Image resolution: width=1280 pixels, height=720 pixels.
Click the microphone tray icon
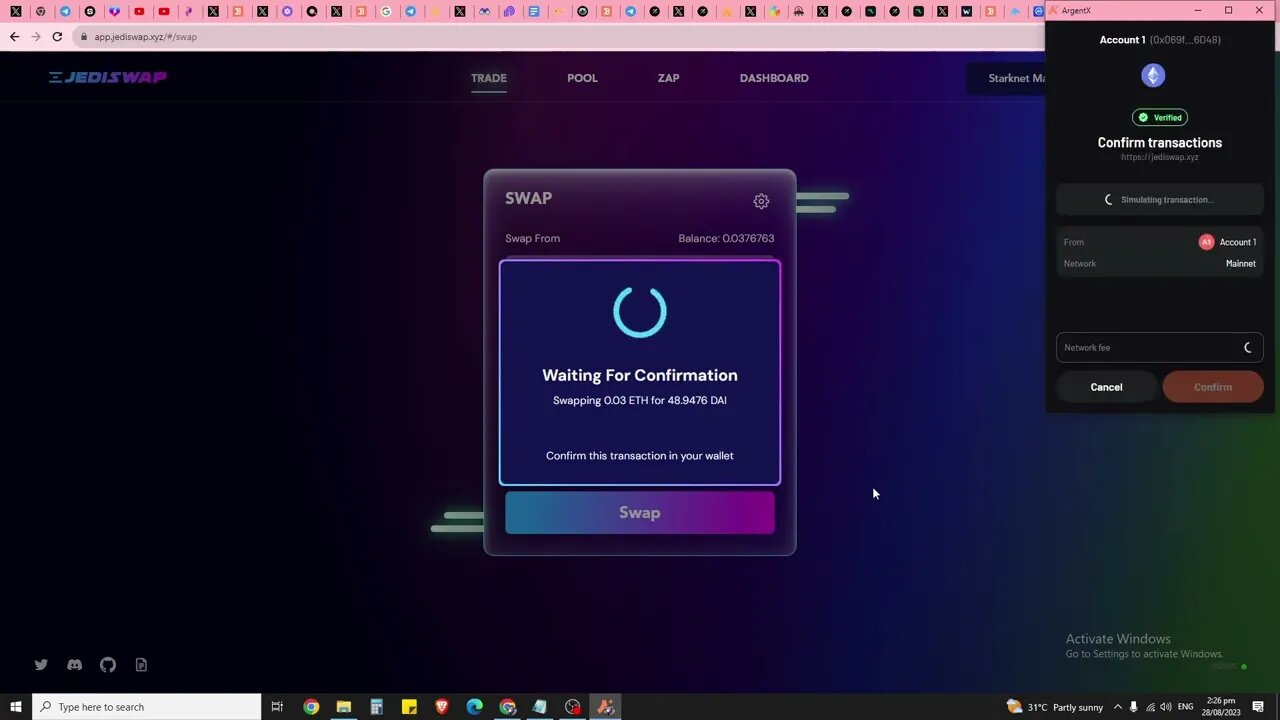[x=1134, y=707]
